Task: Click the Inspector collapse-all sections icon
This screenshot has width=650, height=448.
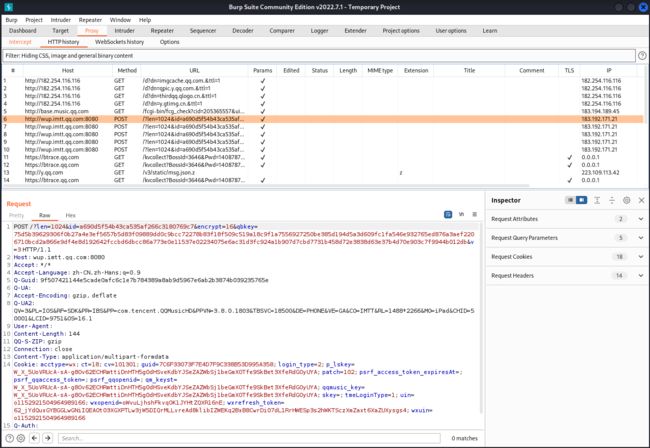Action: (612, 200)
